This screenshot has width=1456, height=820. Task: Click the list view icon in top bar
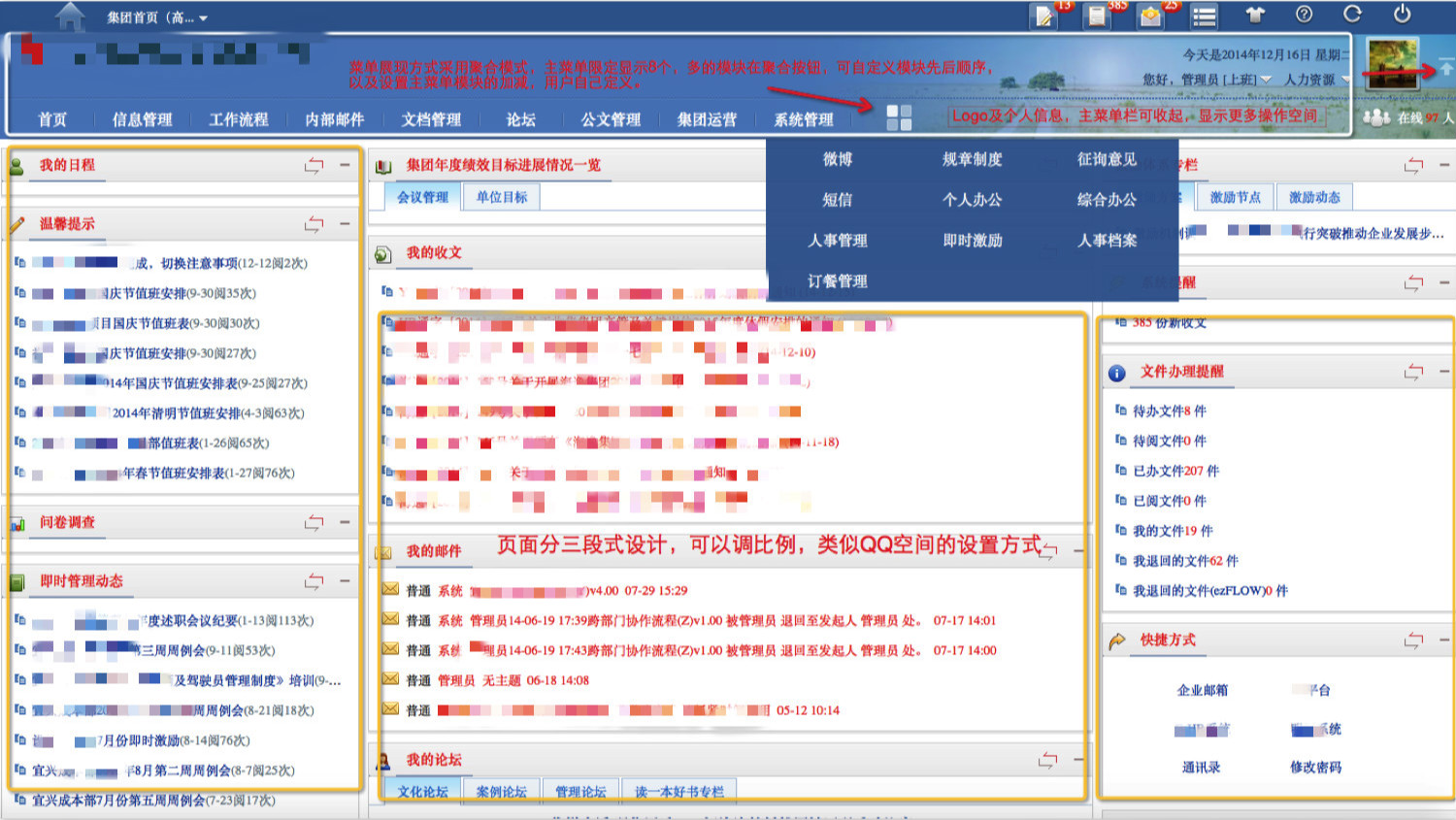tap(1205, 16)
